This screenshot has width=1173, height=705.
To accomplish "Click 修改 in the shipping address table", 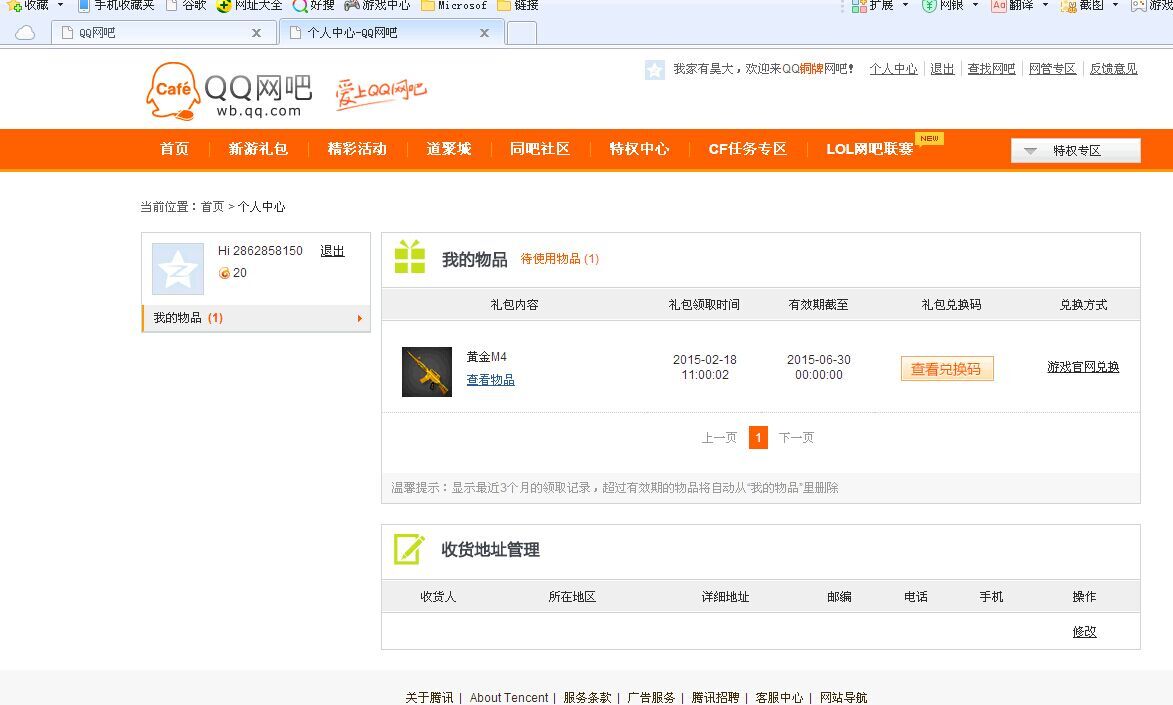I will coord(1085,632).
